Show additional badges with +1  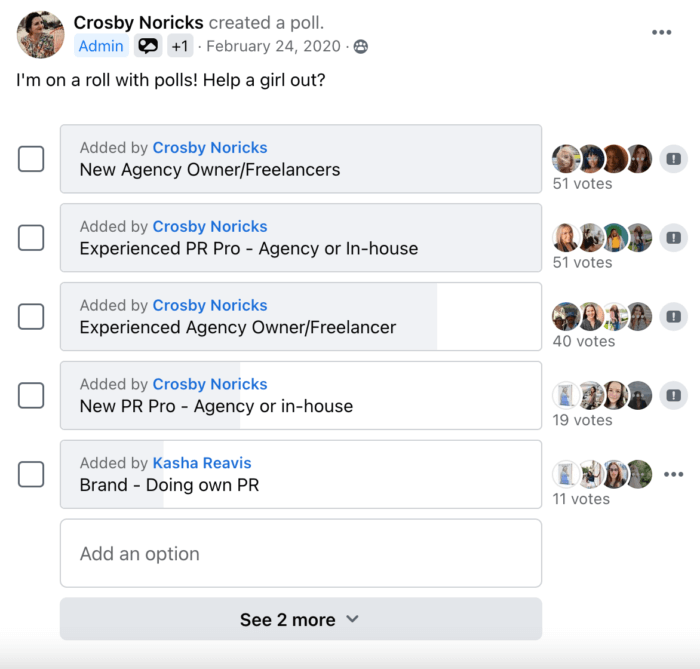[x=180, y=46]
